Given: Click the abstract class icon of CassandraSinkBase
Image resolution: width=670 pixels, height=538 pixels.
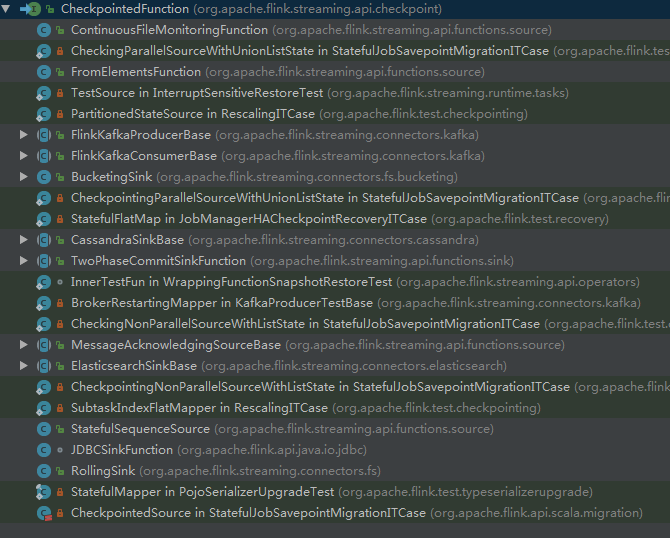Looking at the screenshot, I should coord(44,240).
